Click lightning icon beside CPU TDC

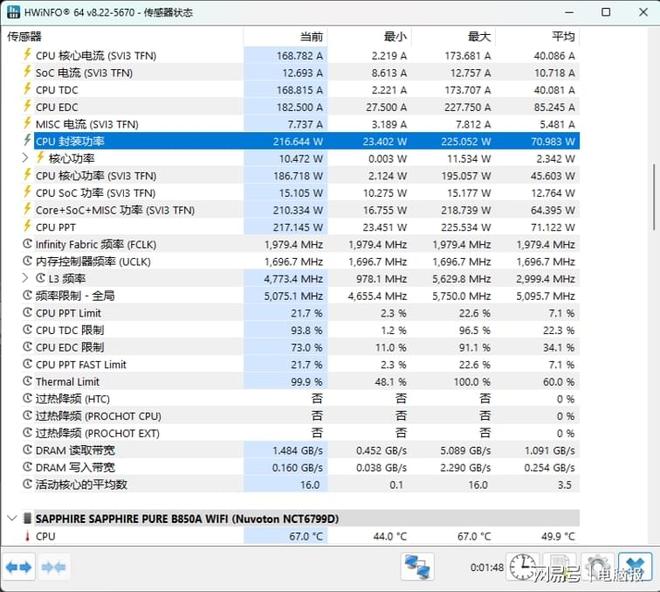click(27, 89)
